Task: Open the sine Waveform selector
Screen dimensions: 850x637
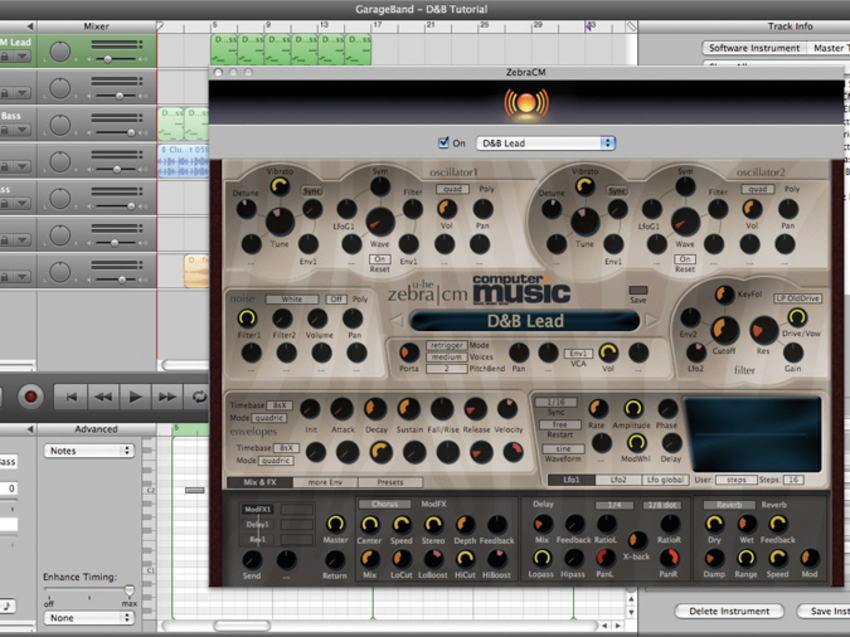Action: tap(563, 449)
